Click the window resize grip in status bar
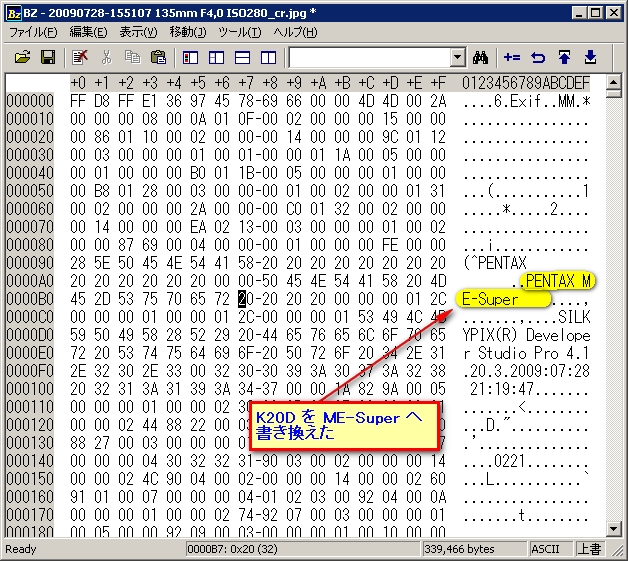This screenshot has height=561, width=628. (x=616, y=551)
